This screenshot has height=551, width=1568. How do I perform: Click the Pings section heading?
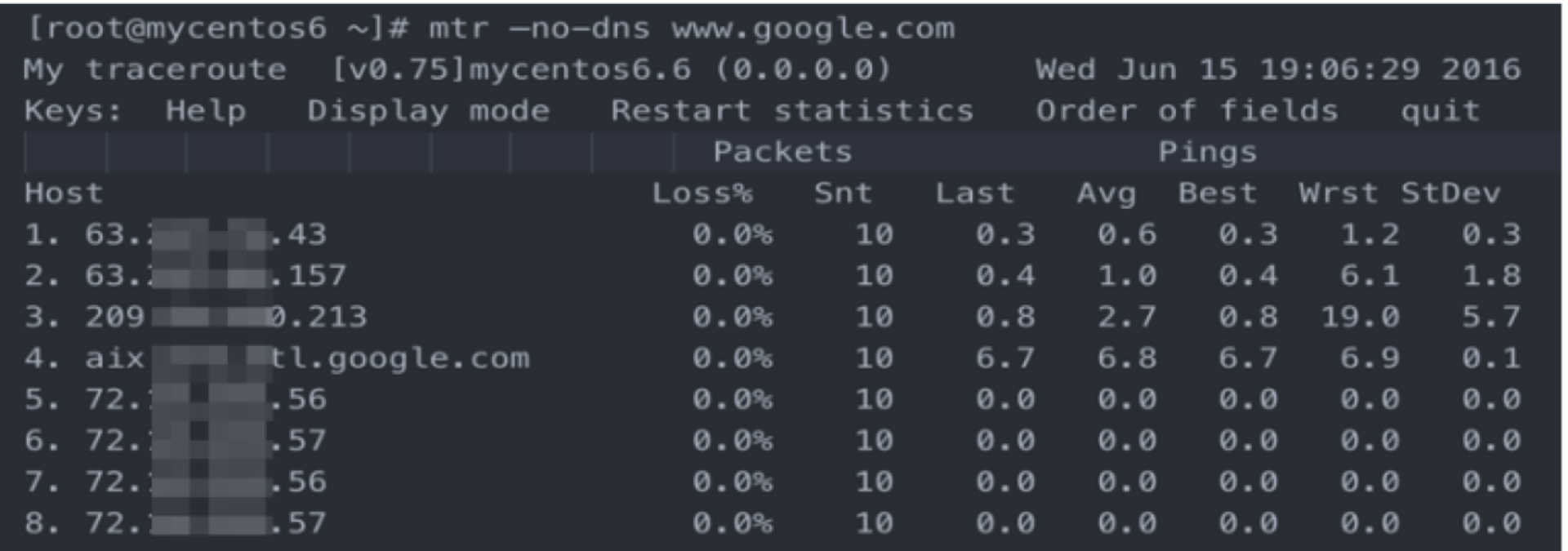(1207, 152)
